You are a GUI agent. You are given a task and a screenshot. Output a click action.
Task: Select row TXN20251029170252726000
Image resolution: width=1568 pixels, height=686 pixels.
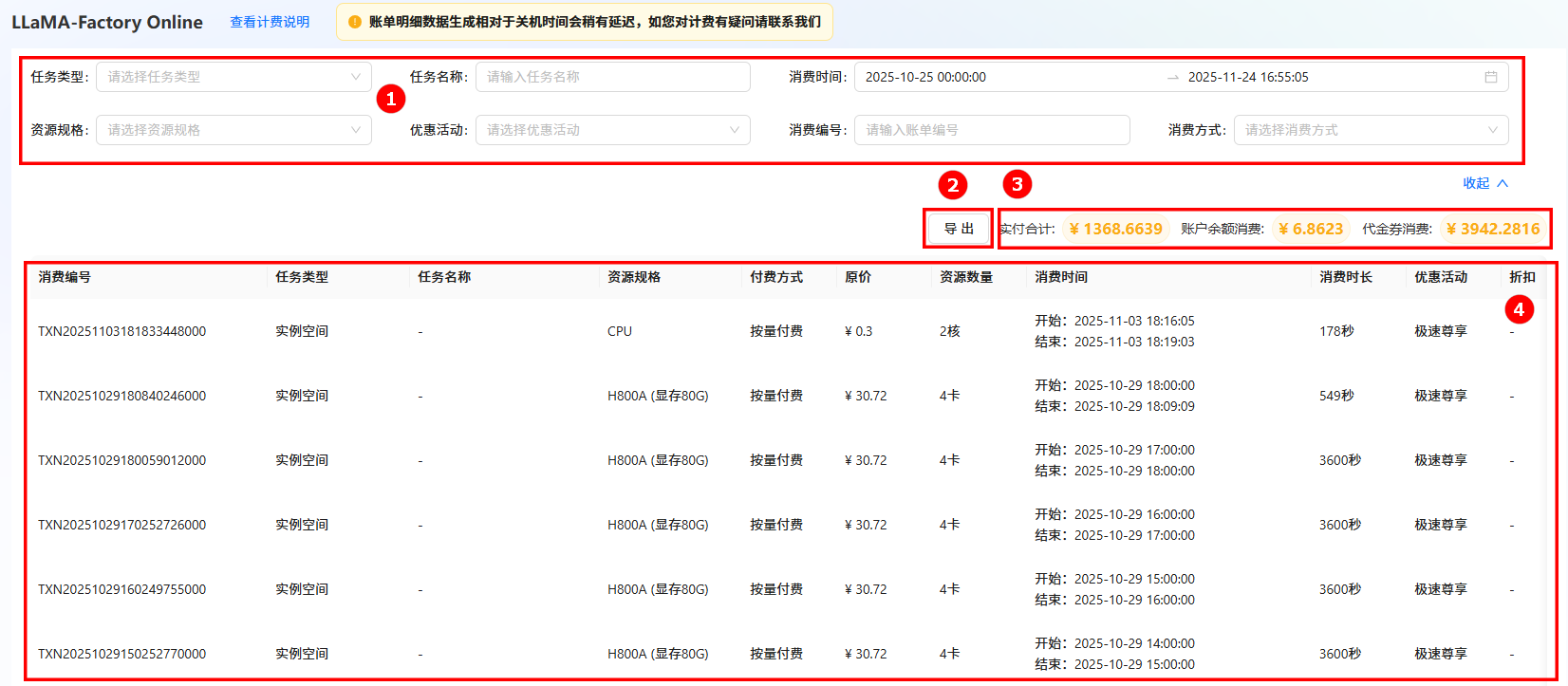786,525
